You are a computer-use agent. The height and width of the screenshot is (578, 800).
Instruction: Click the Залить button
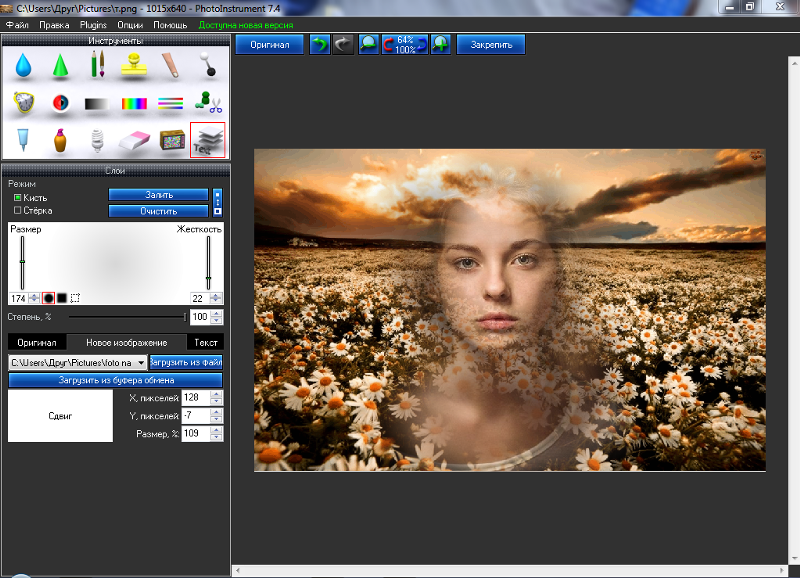(159, 195)
